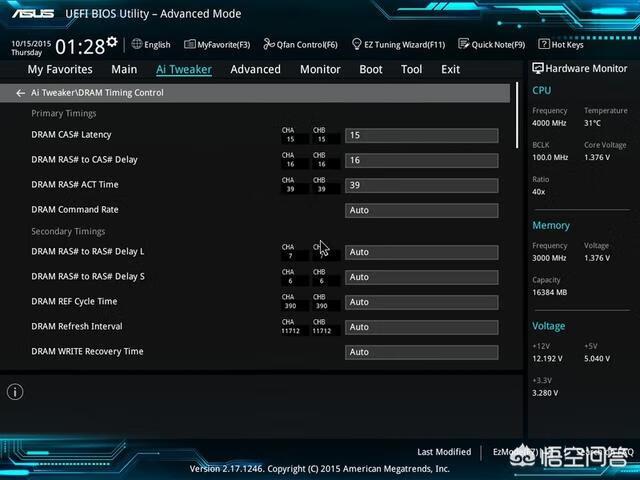Viewport: 640px width, 480px height.
Task: Click the info icon at bottom left
Action: 15,392
